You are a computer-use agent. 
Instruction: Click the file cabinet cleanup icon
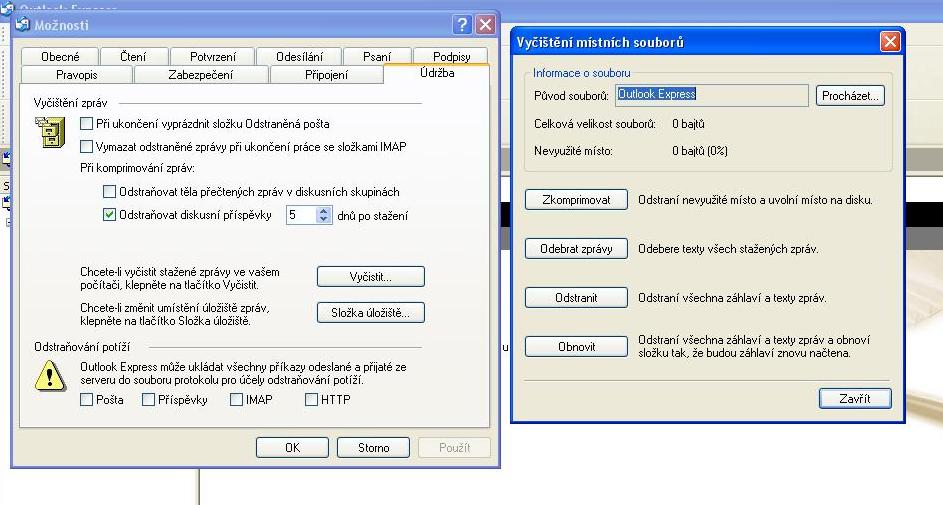point(51,132)
